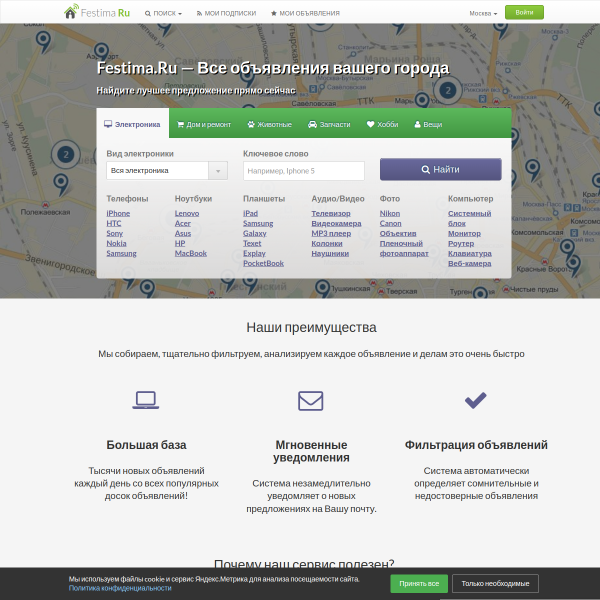Open the Колонки link
This screenshot has height=600, width=600.
[x=327, y=243]
